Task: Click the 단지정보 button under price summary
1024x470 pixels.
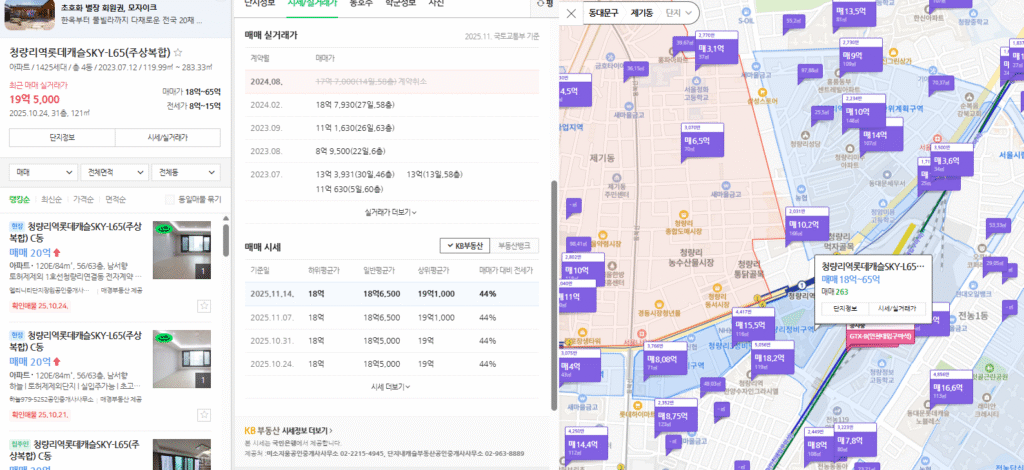Action: (x=60, y=137)
